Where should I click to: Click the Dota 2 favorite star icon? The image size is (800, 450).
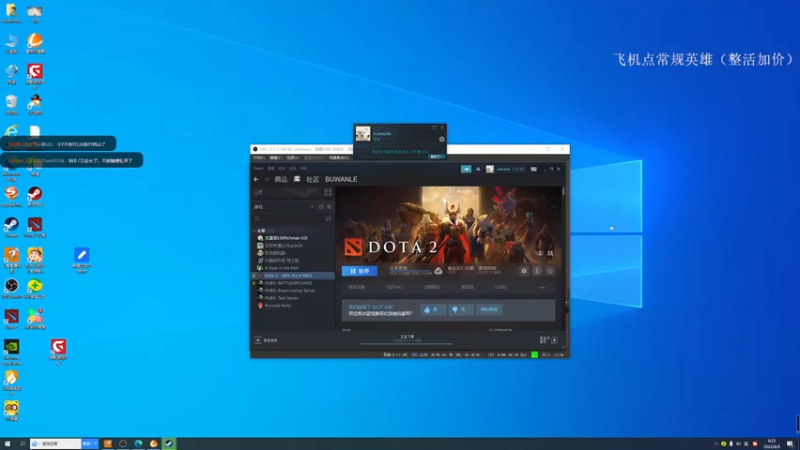click(x=550, y=271)
